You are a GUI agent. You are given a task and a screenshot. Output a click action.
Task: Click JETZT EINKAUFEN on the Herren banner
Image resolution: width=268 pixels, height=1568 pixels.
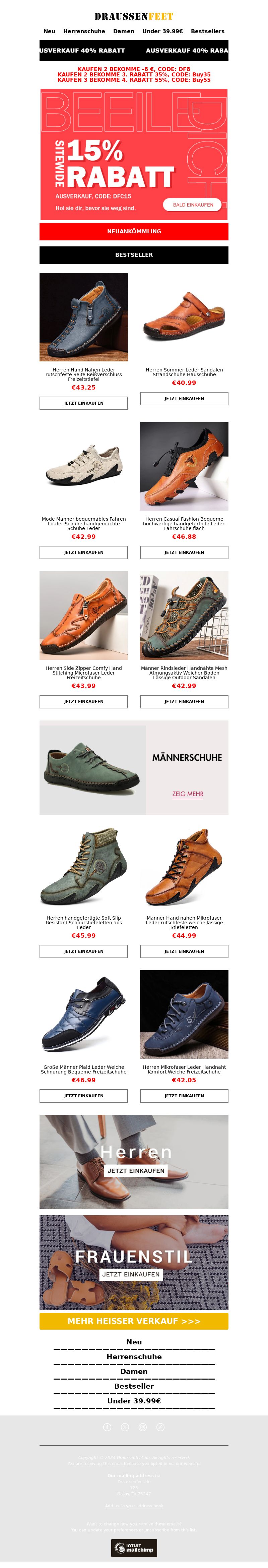pos(136,1170)
